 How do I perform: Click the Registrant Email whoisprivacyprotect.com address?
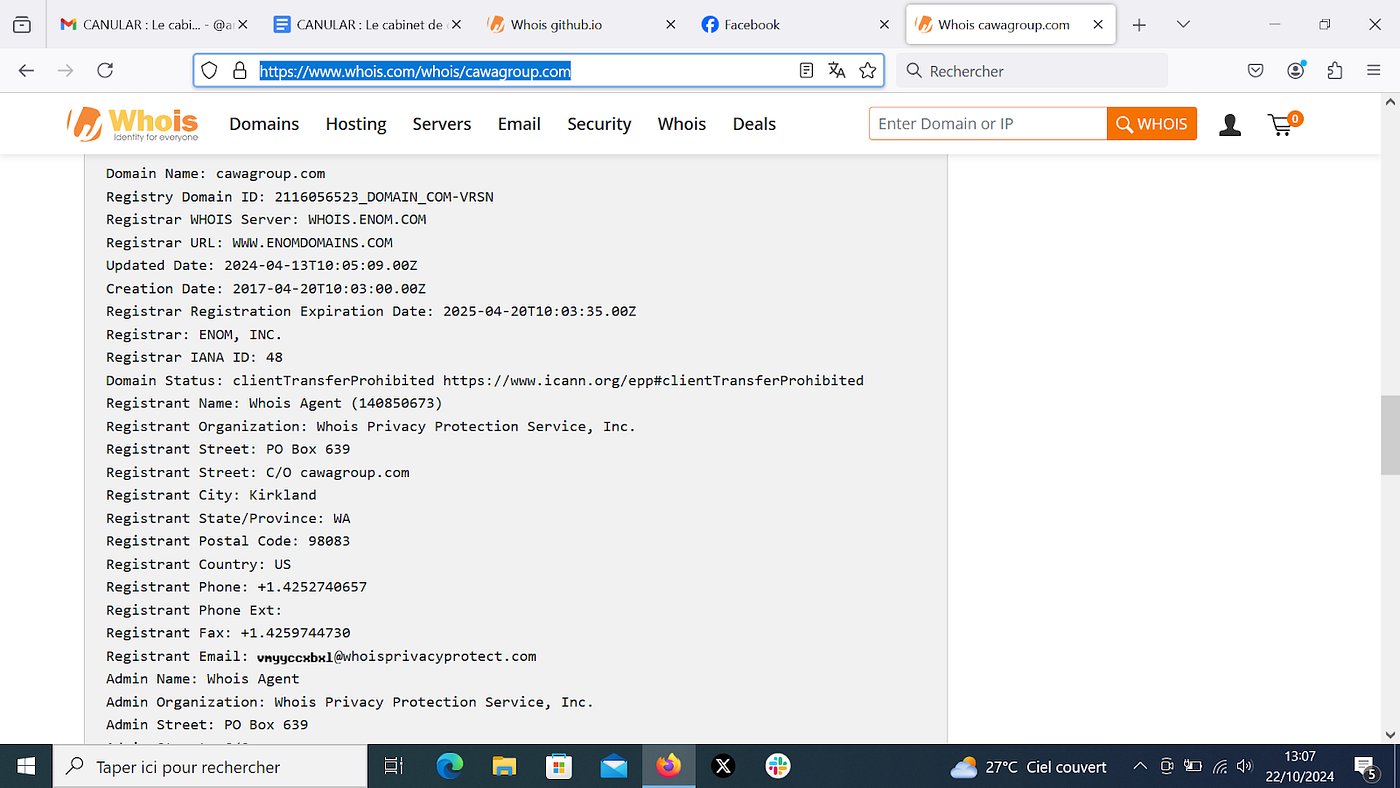coord(396,656)
